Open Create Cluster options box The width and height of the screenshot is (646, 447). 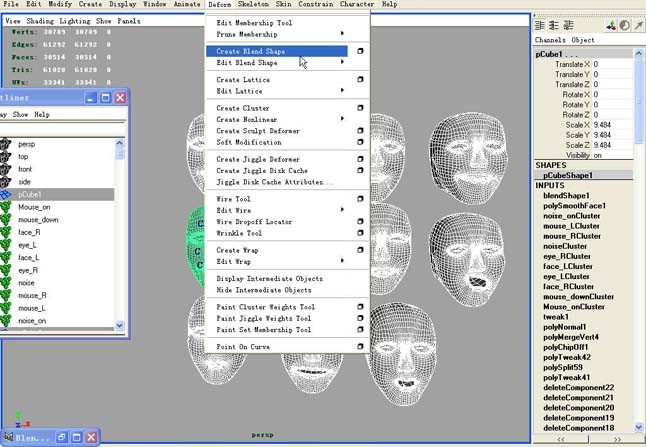[x=360, y=108]
